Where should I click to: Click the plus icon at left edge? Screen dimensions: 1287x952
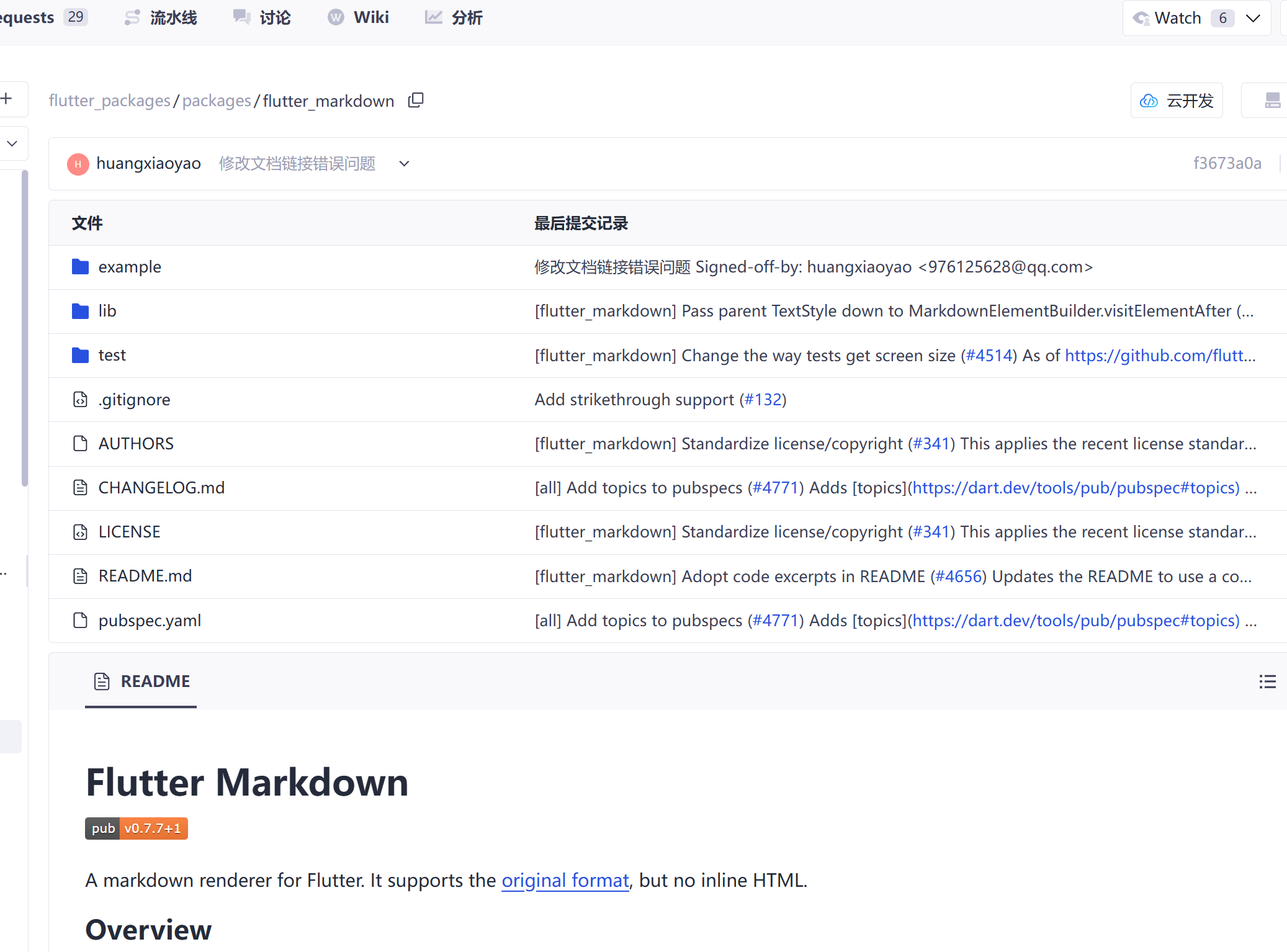[x=7, y=99]
